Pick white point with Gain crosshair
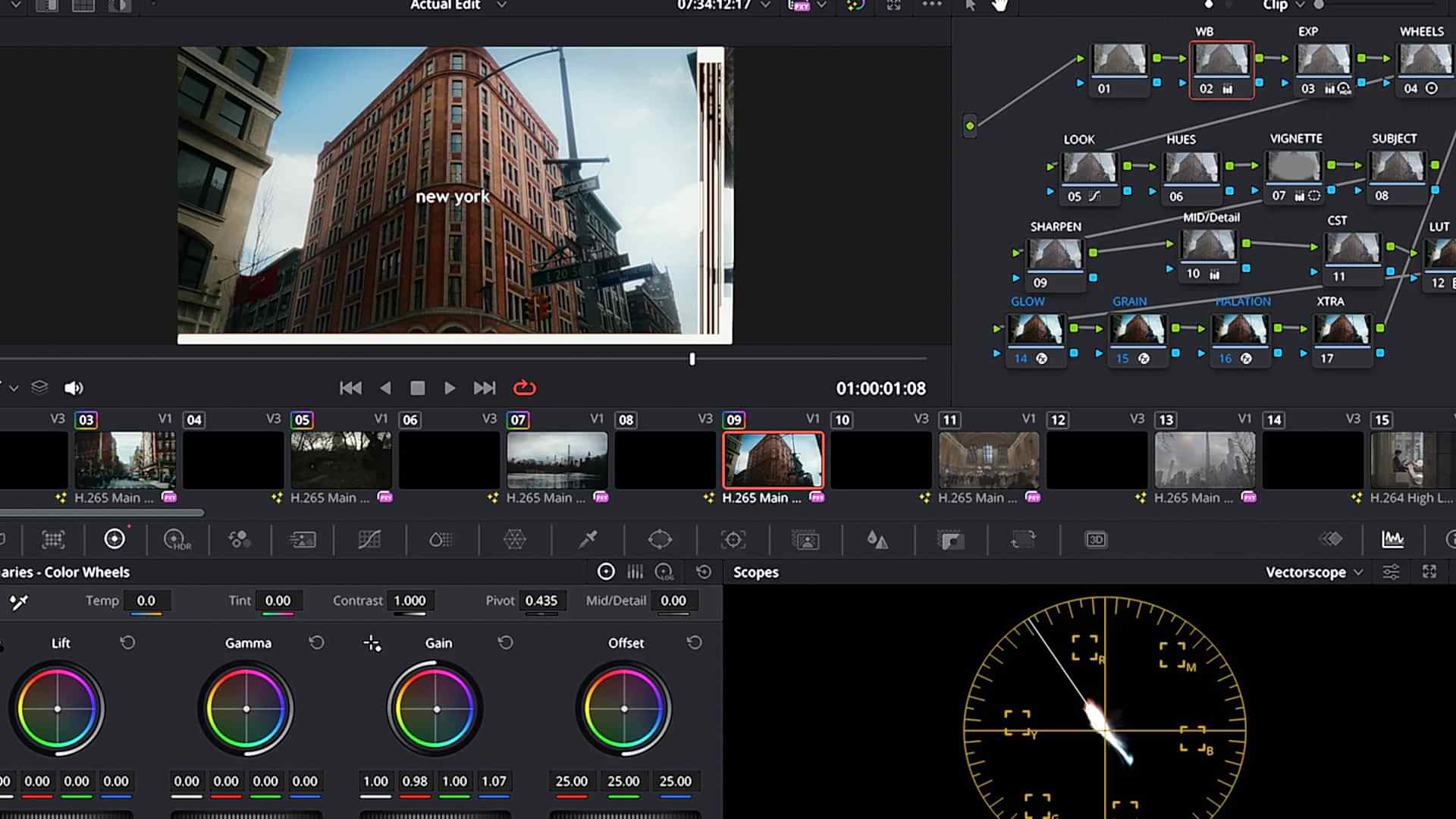The image size is (1456, 819). (372, 644)
